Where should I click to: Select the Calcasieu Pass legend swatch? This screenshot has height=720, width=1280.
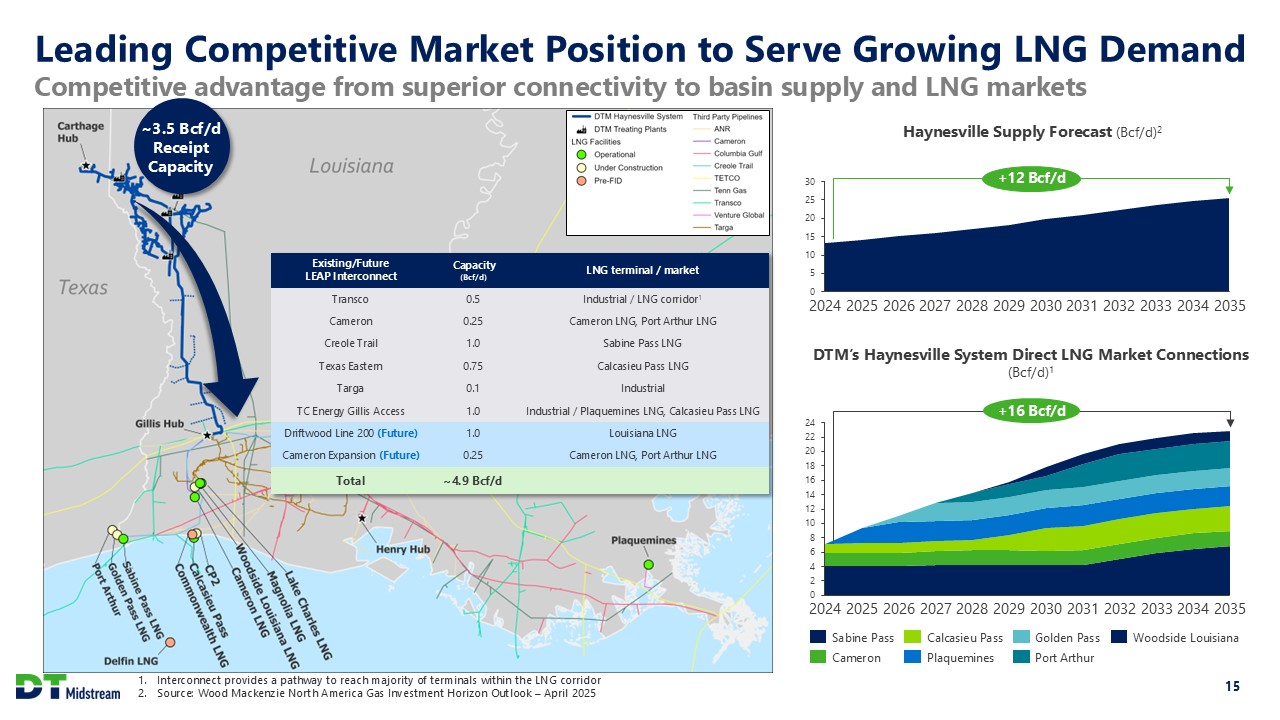click(x=913, y=637)
